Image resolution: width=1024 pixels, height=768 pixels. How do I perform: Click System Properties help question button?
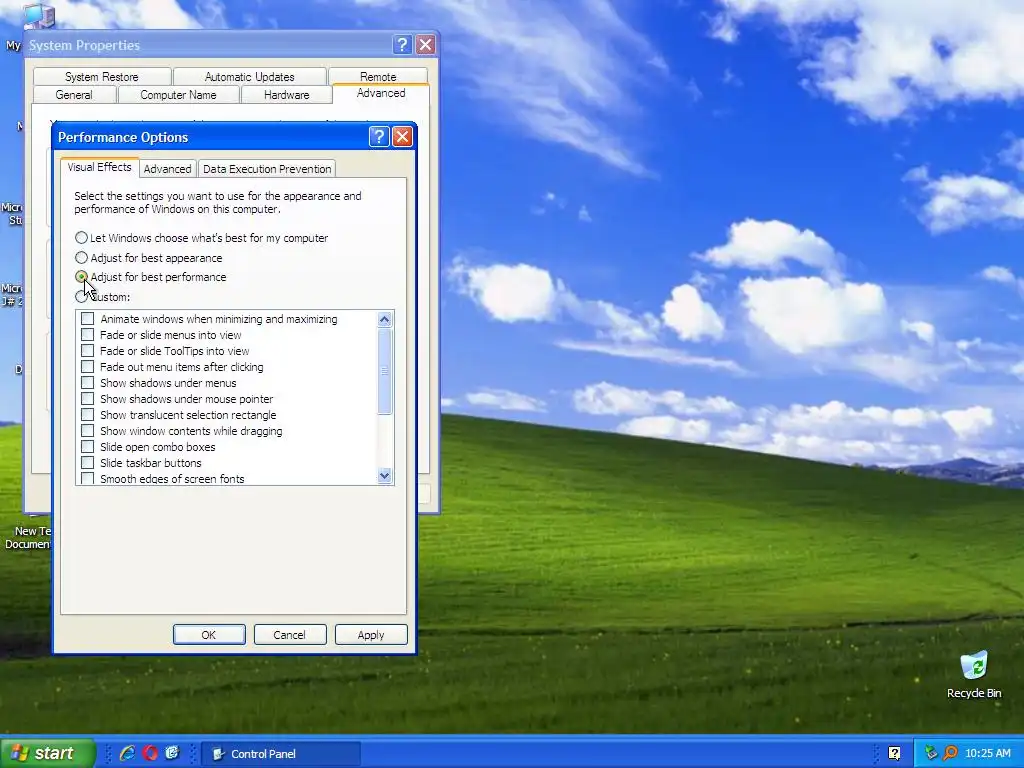(402, 44)
